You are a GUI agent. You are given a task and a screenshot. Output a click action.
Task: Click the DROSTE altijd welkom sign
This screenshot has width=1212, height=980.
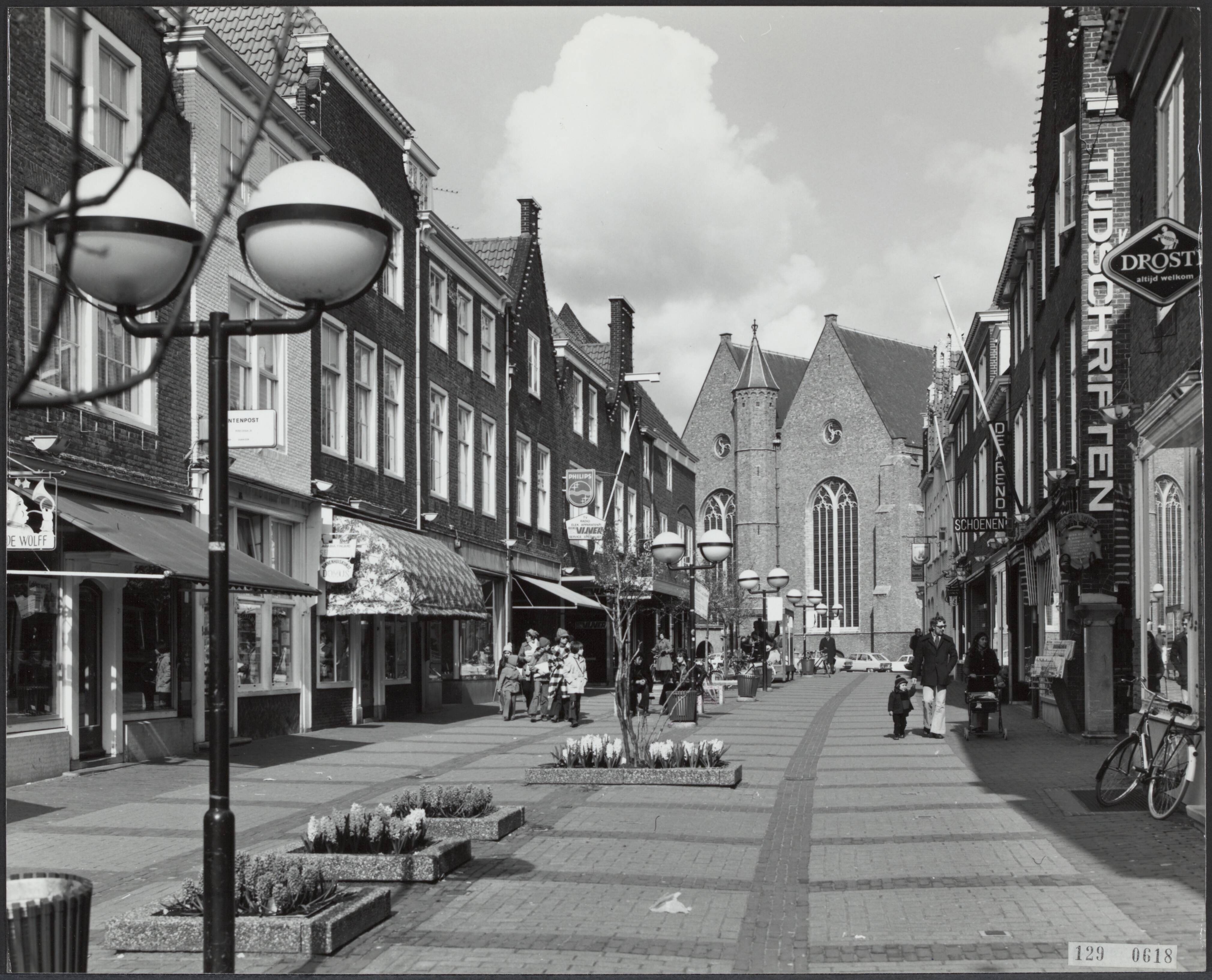tap(1153, 262)
